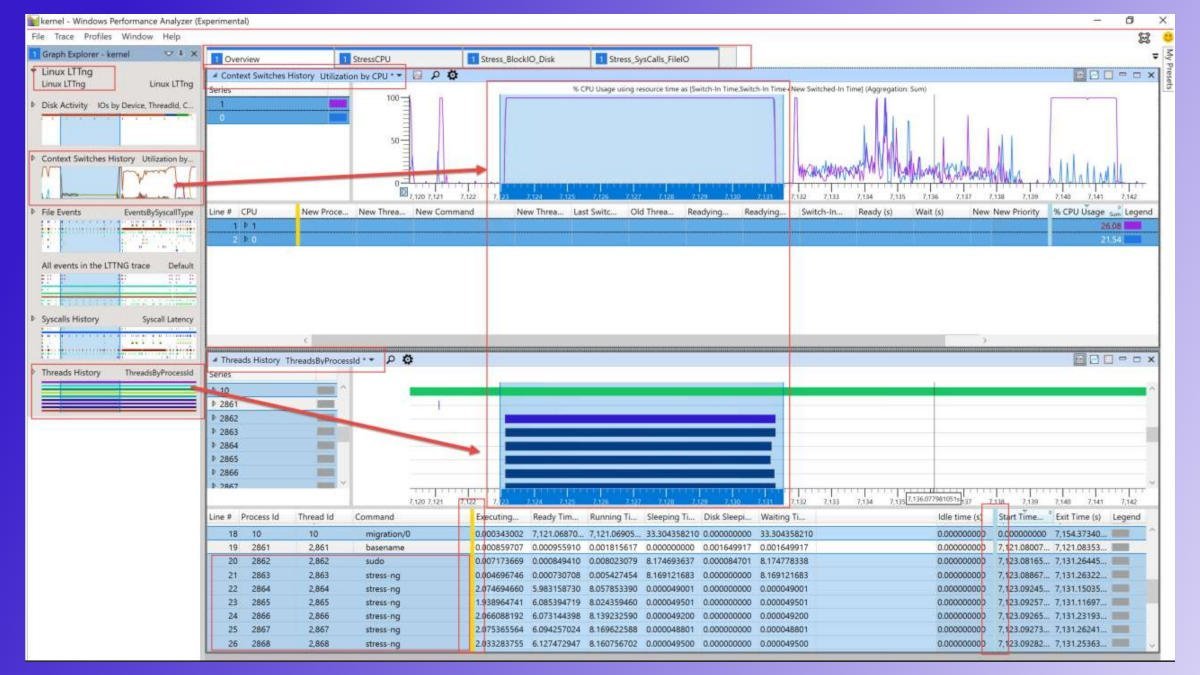Close the Threads History panel
This screenshot has width=1200, height=675.
(1151, 359)
